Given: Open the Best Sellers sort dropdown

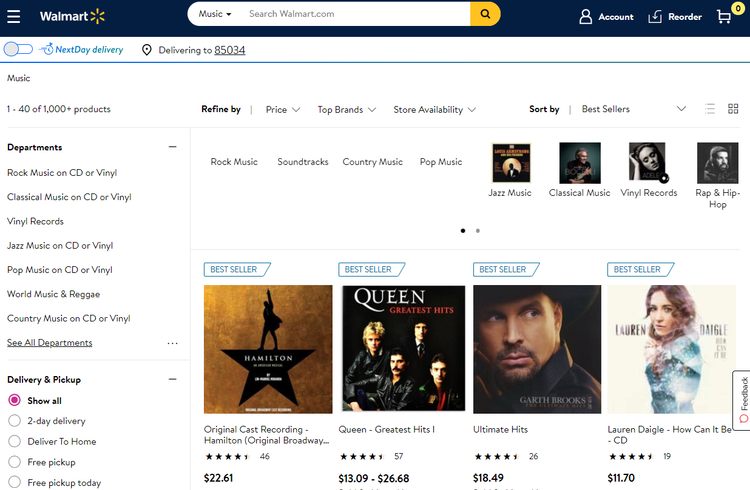Looking at the screenshot, I should pyautogui.click(x=634, y=109).
